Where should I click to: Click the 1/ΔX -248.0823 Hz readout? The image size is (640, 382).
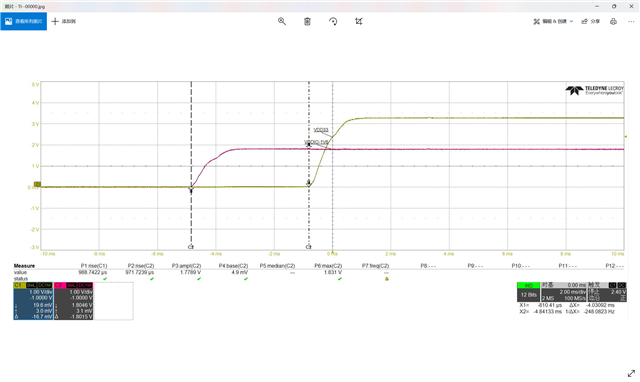590,311
